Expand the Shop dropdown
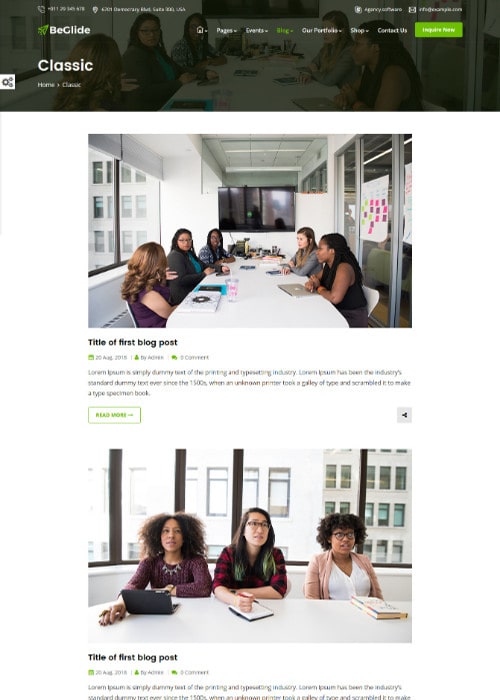Image resolution: width=500 pixels, height=700 pixels. 359,30
